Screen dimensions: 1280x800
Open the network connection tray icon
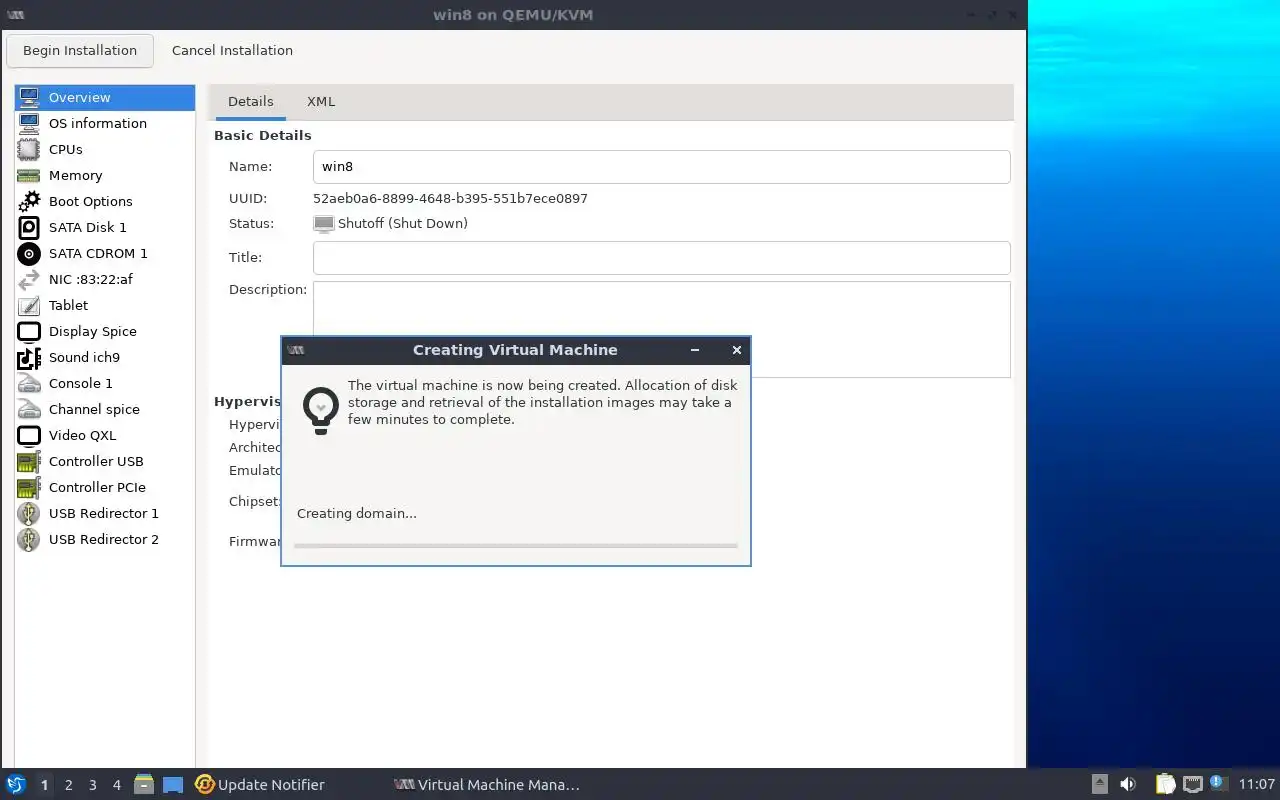pos(1192,784)
